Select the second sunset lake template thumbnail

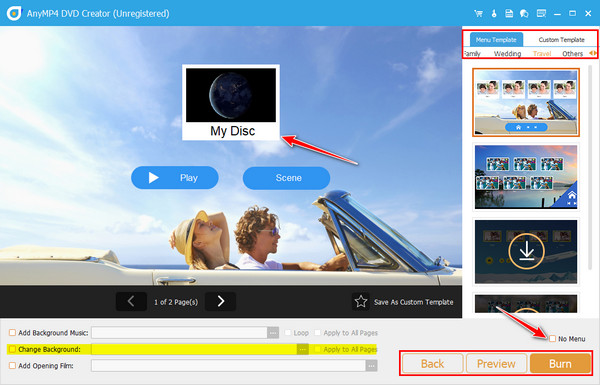[x=526, y=177]
